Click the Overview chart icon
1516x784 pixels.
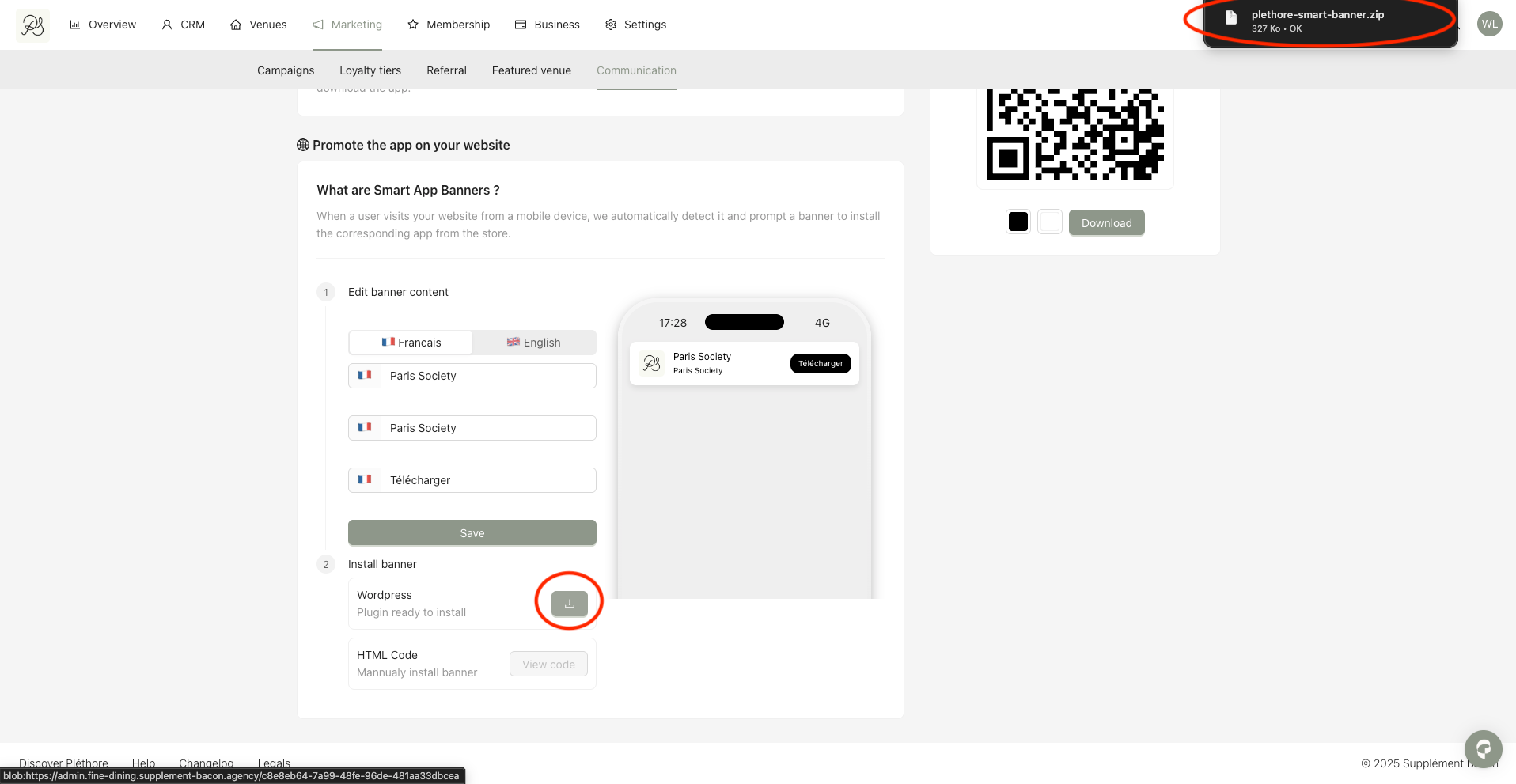[75, 25]
